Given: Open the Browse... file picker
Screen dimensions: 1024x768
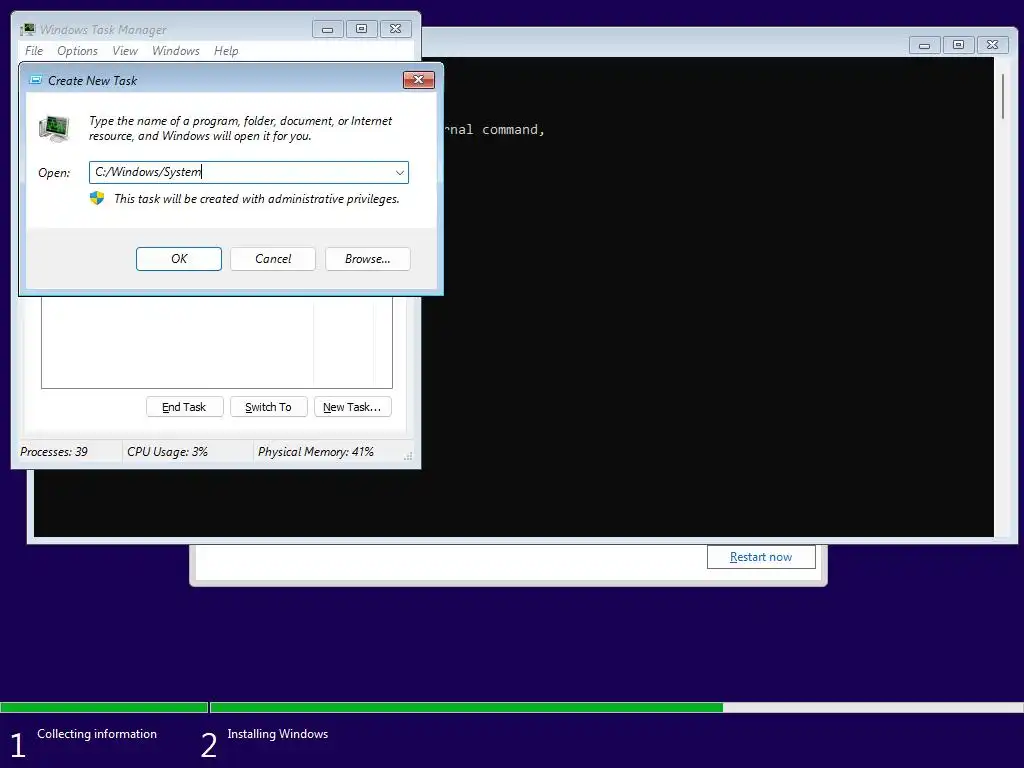Looking at the screenshot, I should 368,259.
